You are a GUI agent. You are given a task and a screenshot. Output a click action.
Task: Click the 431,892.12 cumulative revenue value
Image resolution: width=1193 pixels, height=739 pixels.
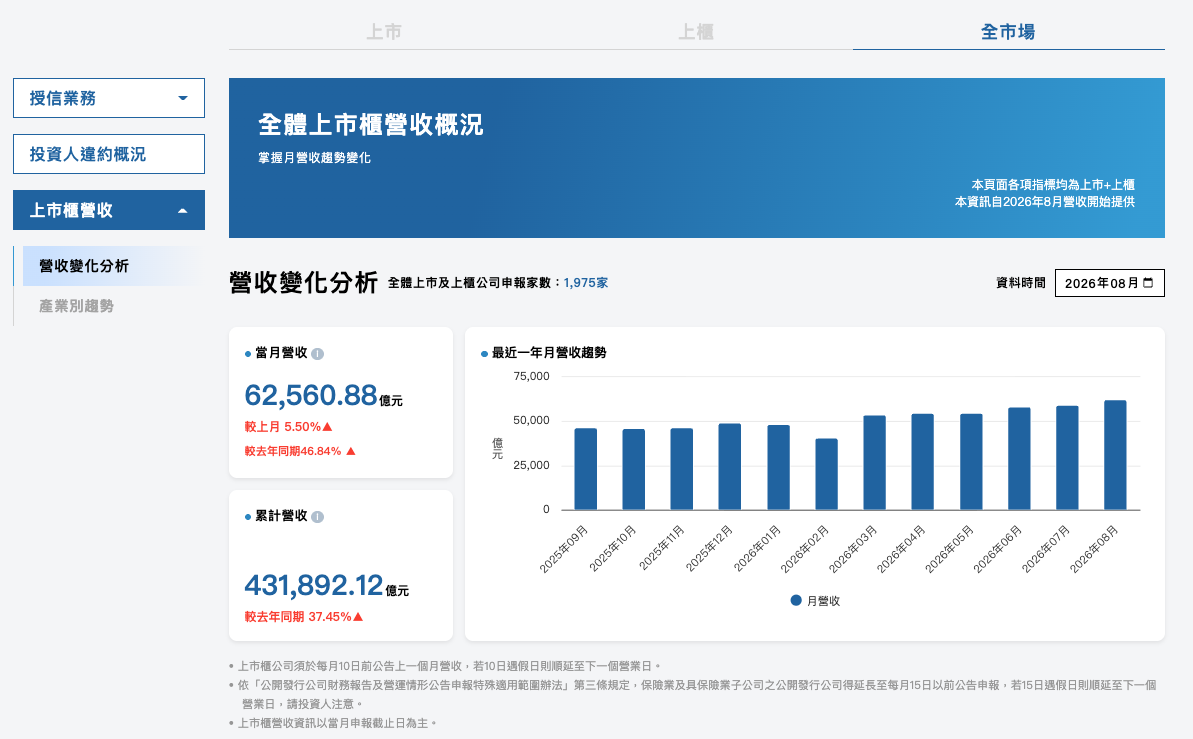point(313,585)
